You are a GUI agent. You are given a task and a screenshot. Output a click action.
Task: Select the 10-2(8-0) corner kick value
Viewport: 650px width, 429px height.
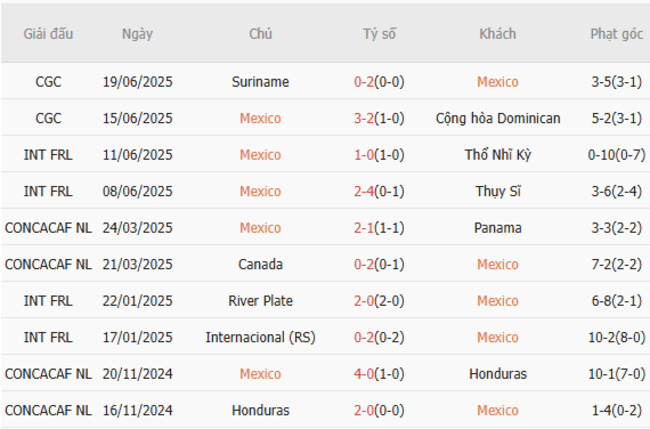[616, 337]
